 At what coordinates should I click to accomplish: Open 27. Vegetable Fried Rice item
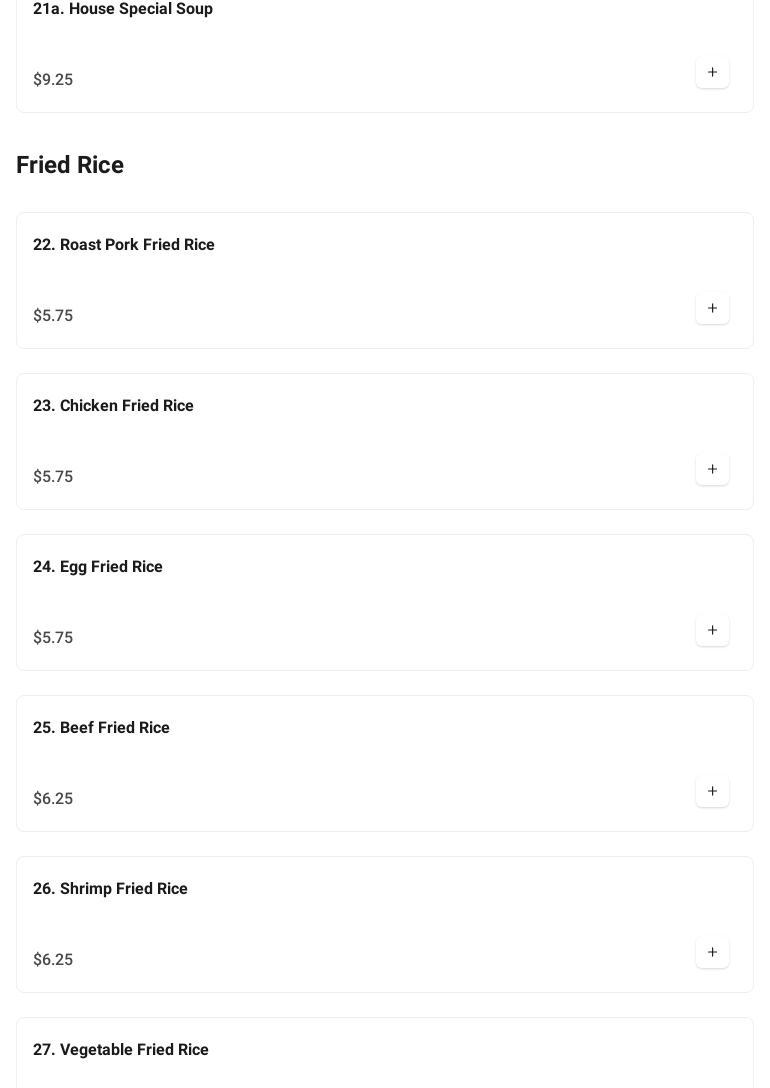[x=121, y=1050]
